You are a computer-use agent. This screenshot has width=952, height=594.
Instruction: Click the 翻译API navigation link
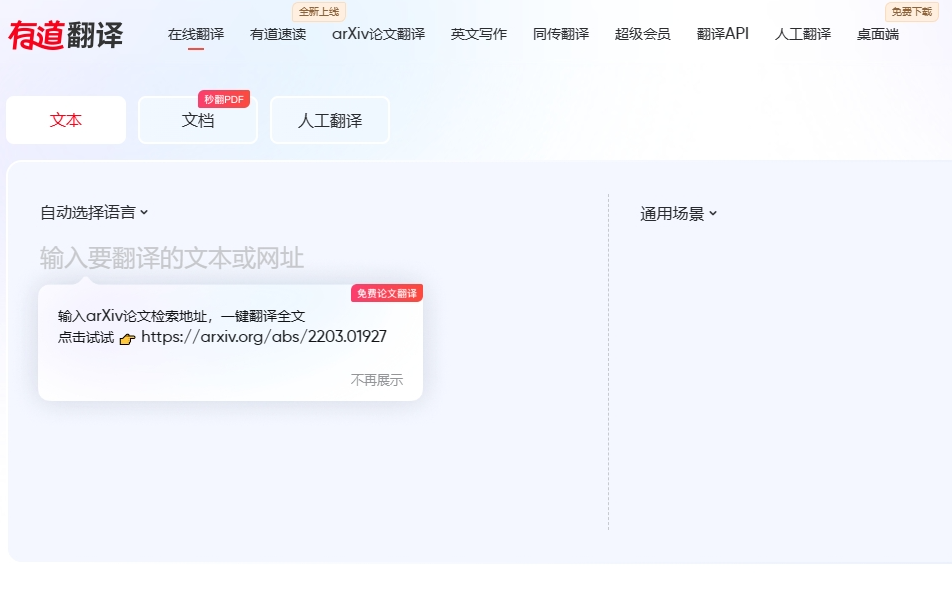723,34
